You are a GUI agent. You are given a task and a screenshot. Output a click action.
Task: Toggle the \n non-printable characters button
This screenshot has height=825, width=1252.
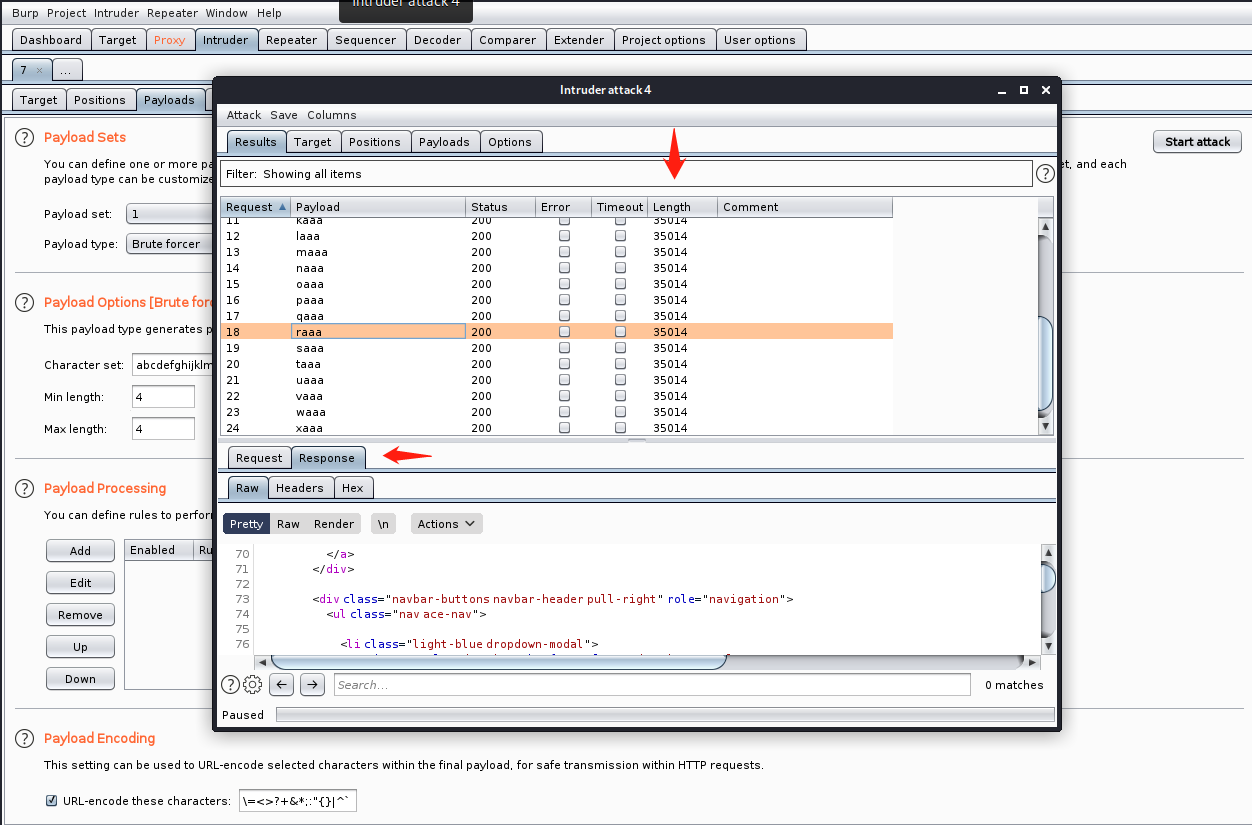tap(383, 524)
